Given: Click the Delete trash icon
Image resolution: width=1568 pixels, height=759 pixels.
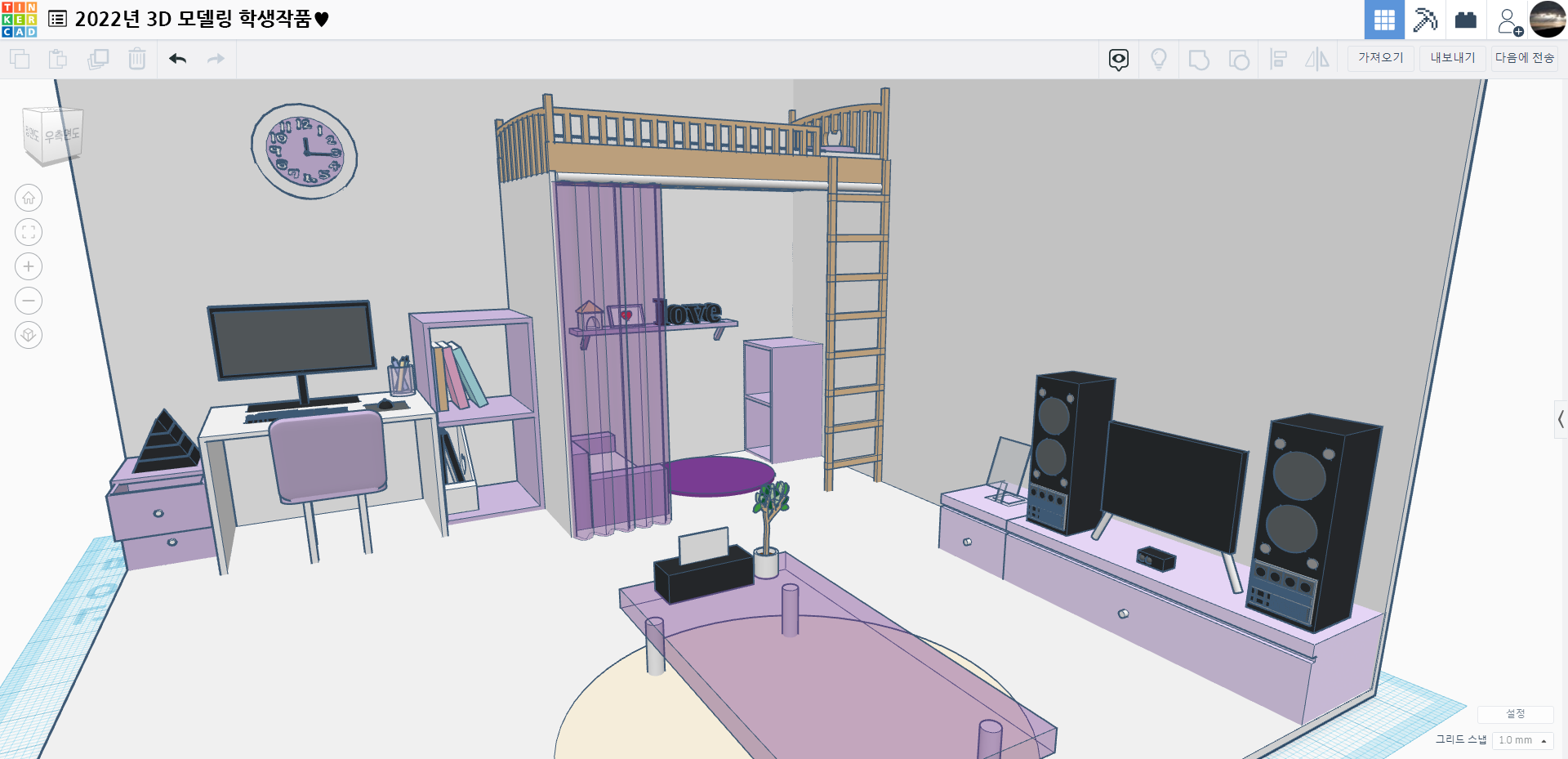Looking at the screenshot, I should tap(137, 59).
